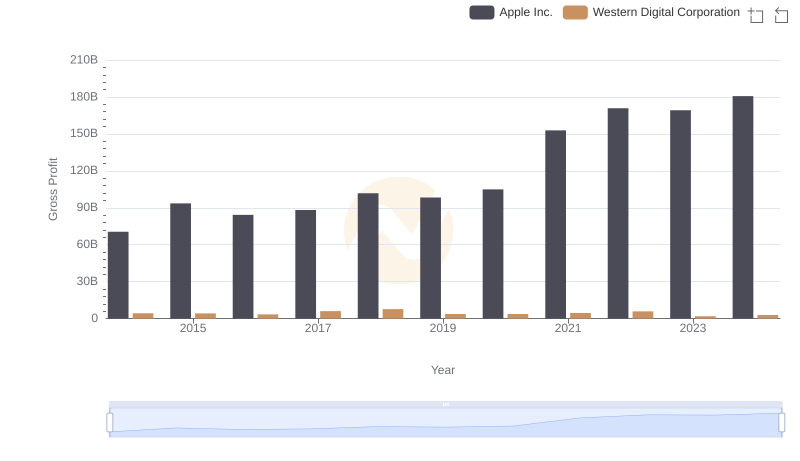Click the Apple bar for 2016
The width and height of the screenshot is (800, 461).
point(243,267)
